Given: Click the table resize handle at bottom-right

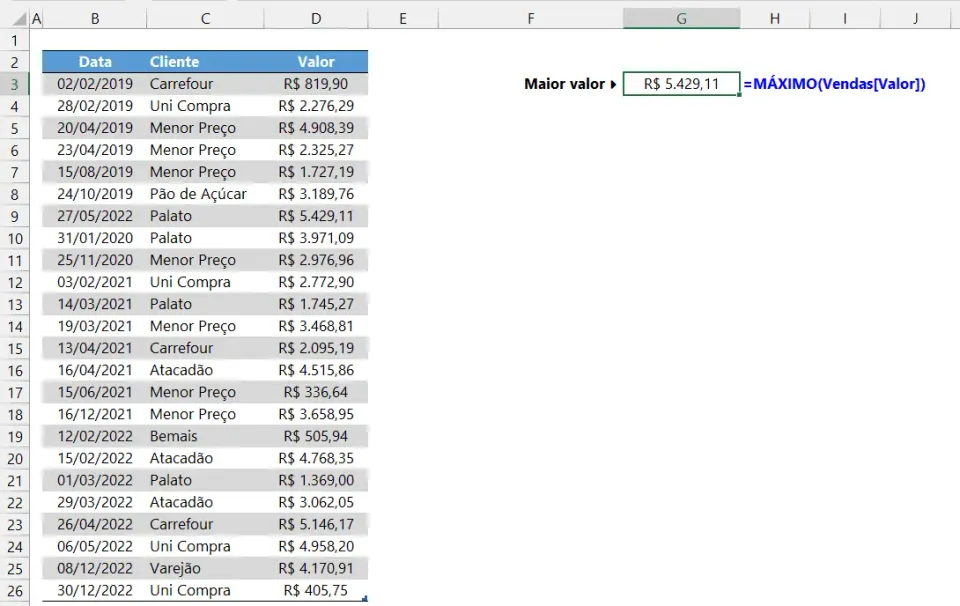Looking at the screenshot, I should click(365, 599).
